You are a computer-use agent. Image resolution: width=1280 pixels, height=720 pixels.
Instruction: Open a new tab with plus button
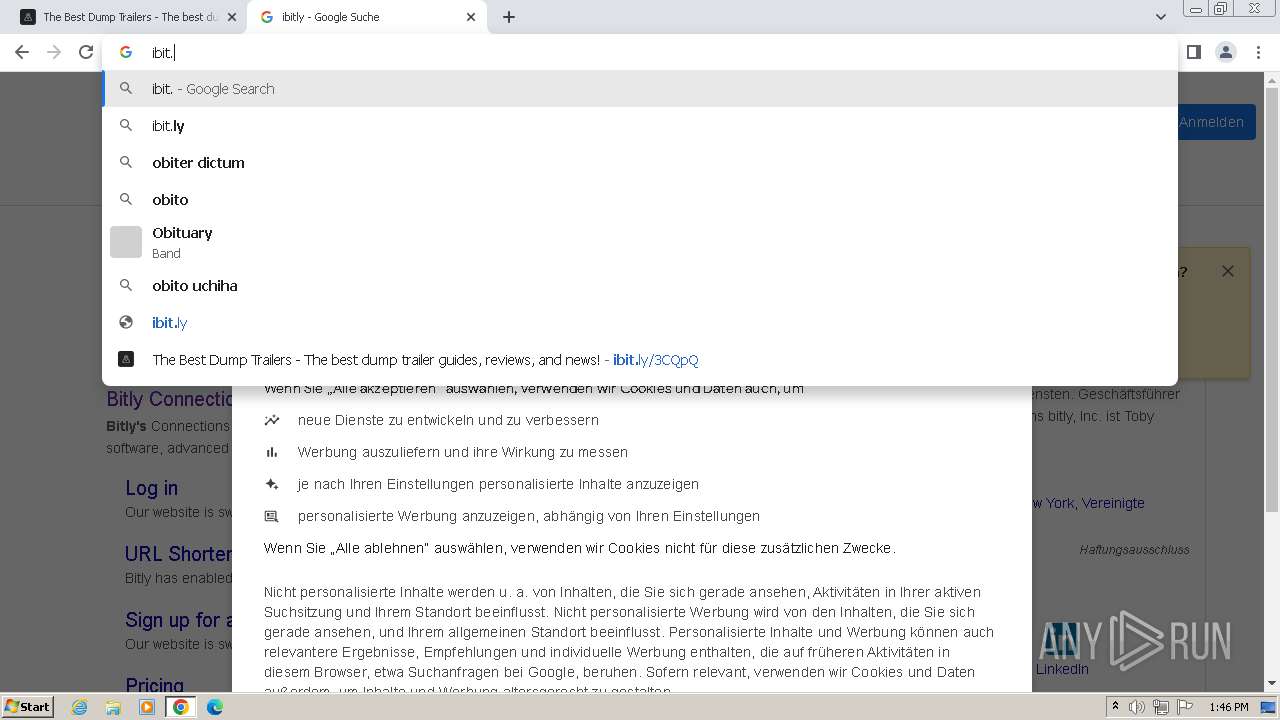pos(509,17)
